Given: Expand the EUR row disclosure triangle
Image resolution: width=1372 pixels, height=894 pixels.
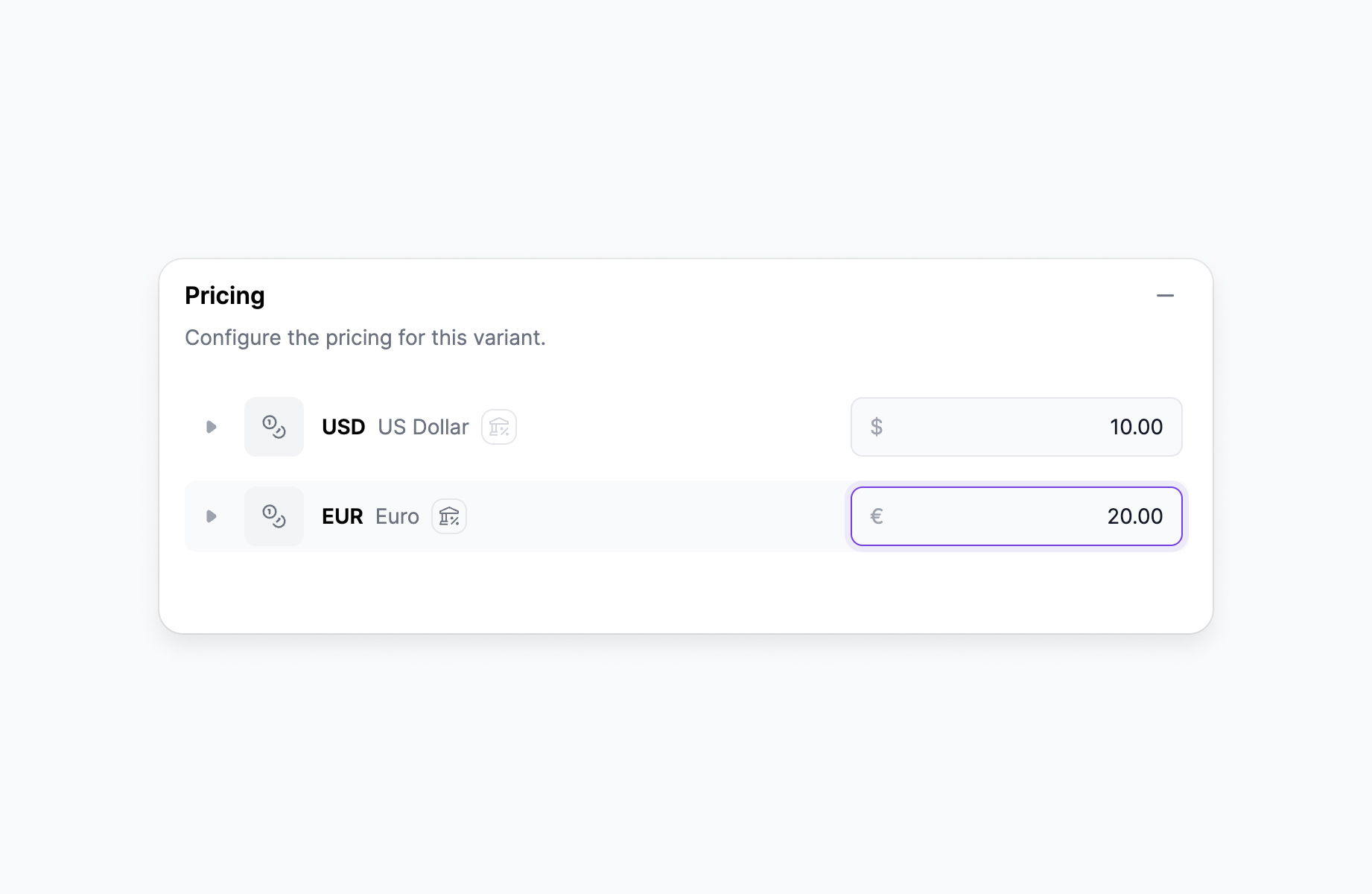Looking at the screenshot, I should (212, 516).
